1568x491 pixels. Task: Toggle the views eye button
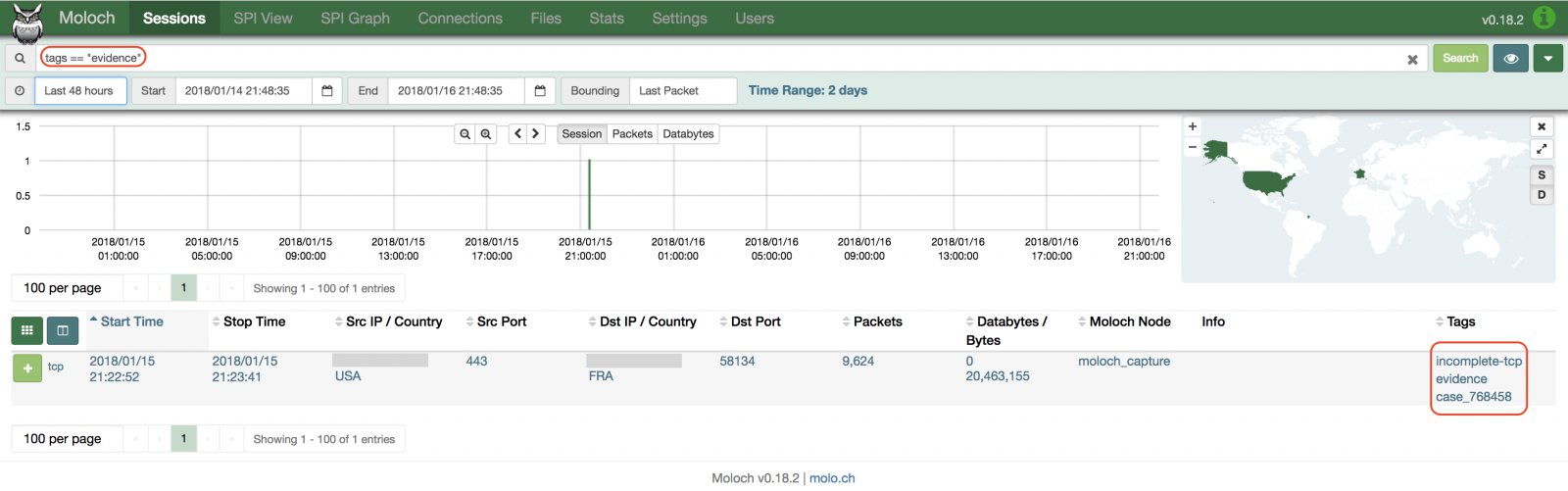(x=1510, y=58)
